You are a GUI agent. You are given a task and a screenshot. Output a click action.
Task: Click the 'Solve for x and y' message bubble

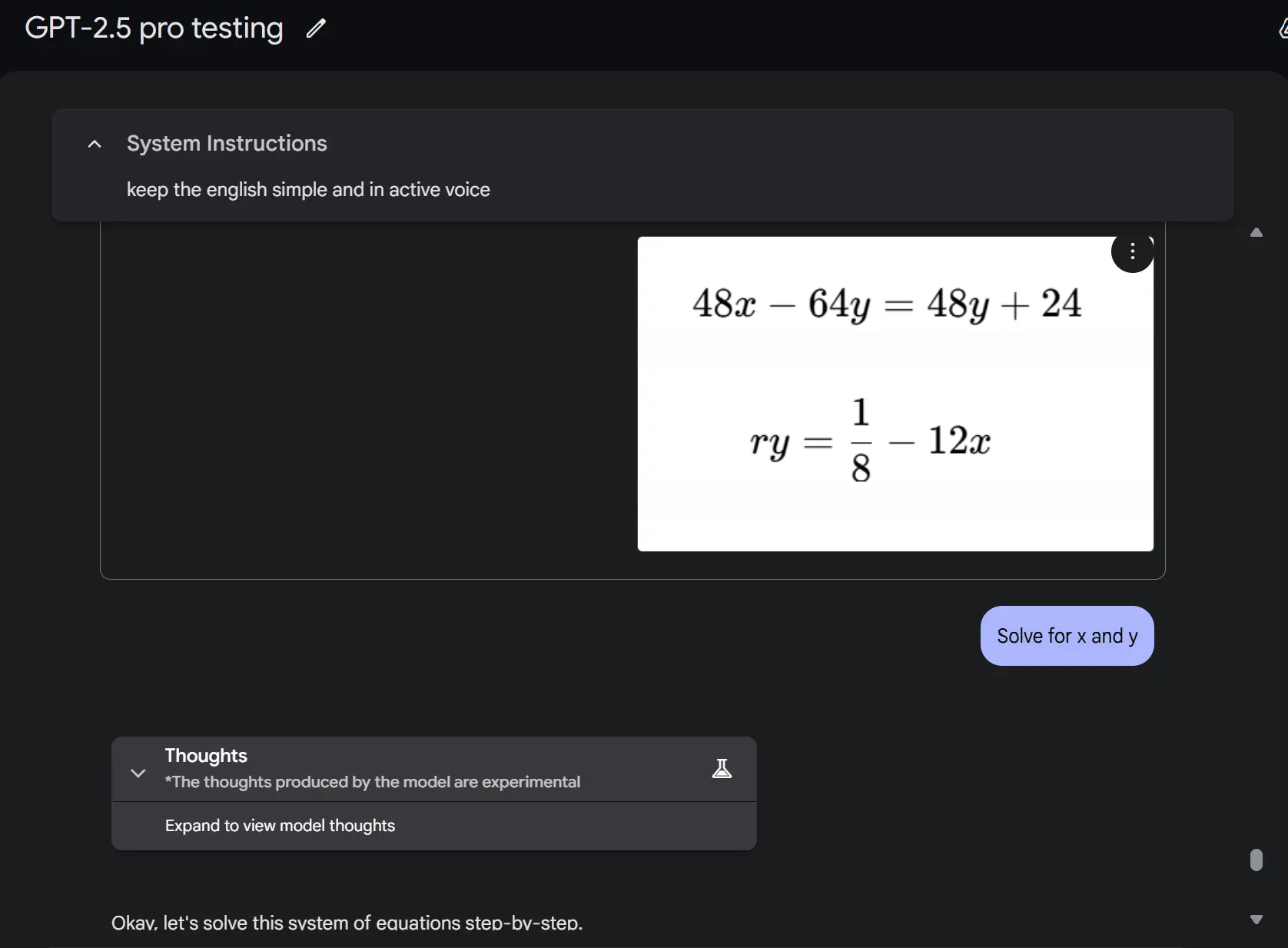(x=1067, y=636)
